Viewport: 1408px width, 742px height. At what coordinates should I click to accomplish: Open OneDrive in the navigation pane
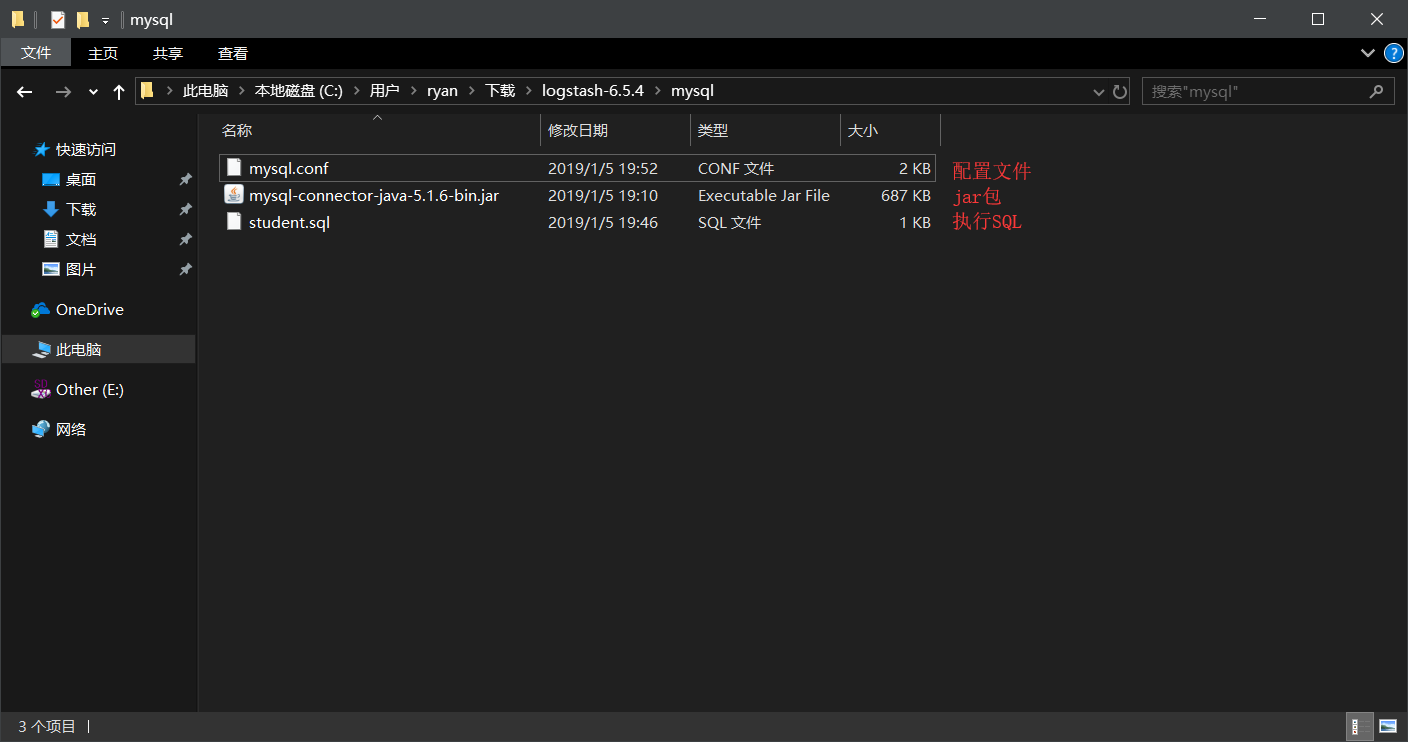[89, 310]
